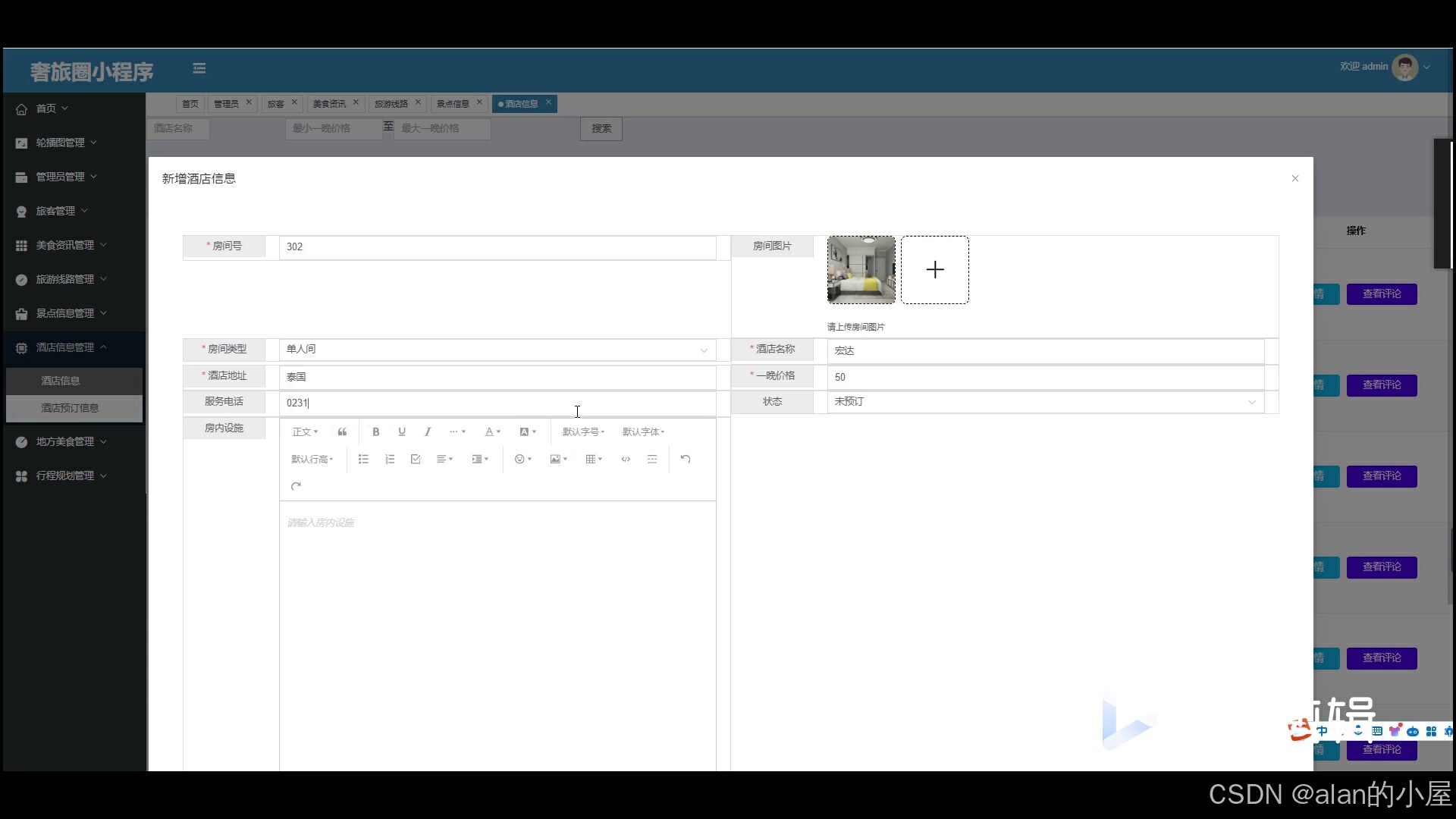Image resolution: width=1456 pixels, height=819 pixels.
Task: Apply italic formatting
Action: (x=428, y=432)
